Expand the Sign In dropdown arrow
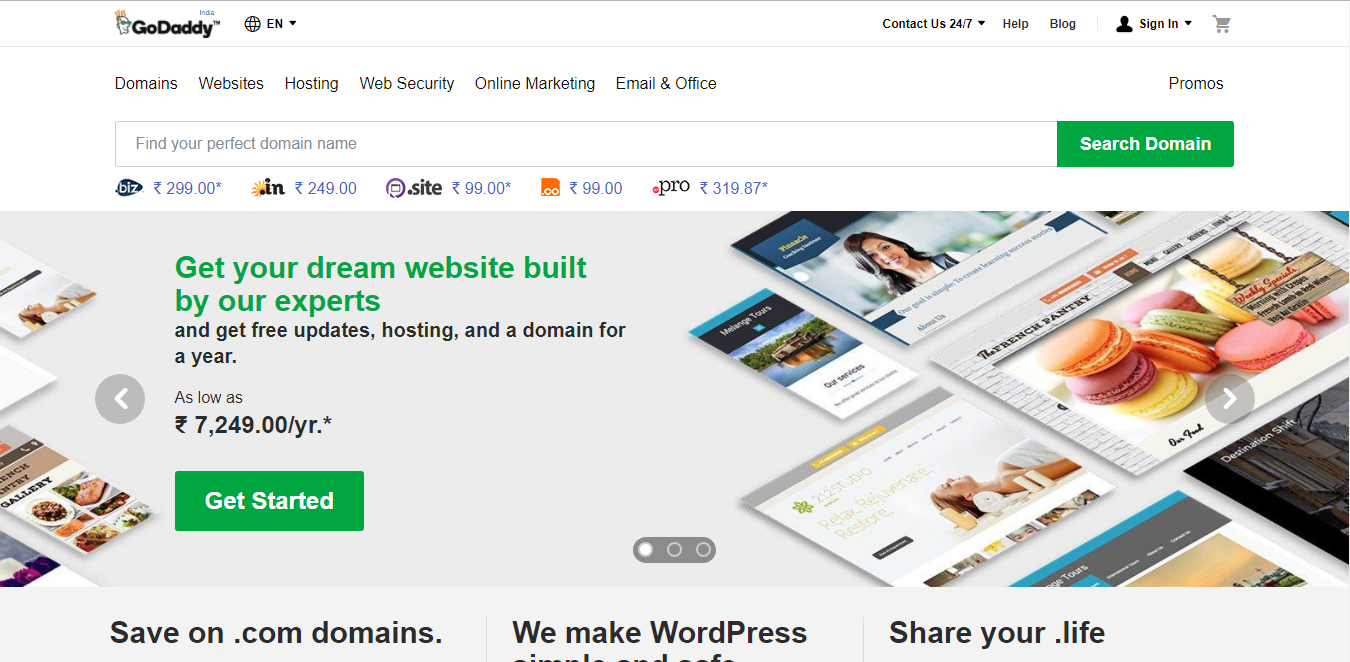1350x662 pixels. coord(1188,24)
